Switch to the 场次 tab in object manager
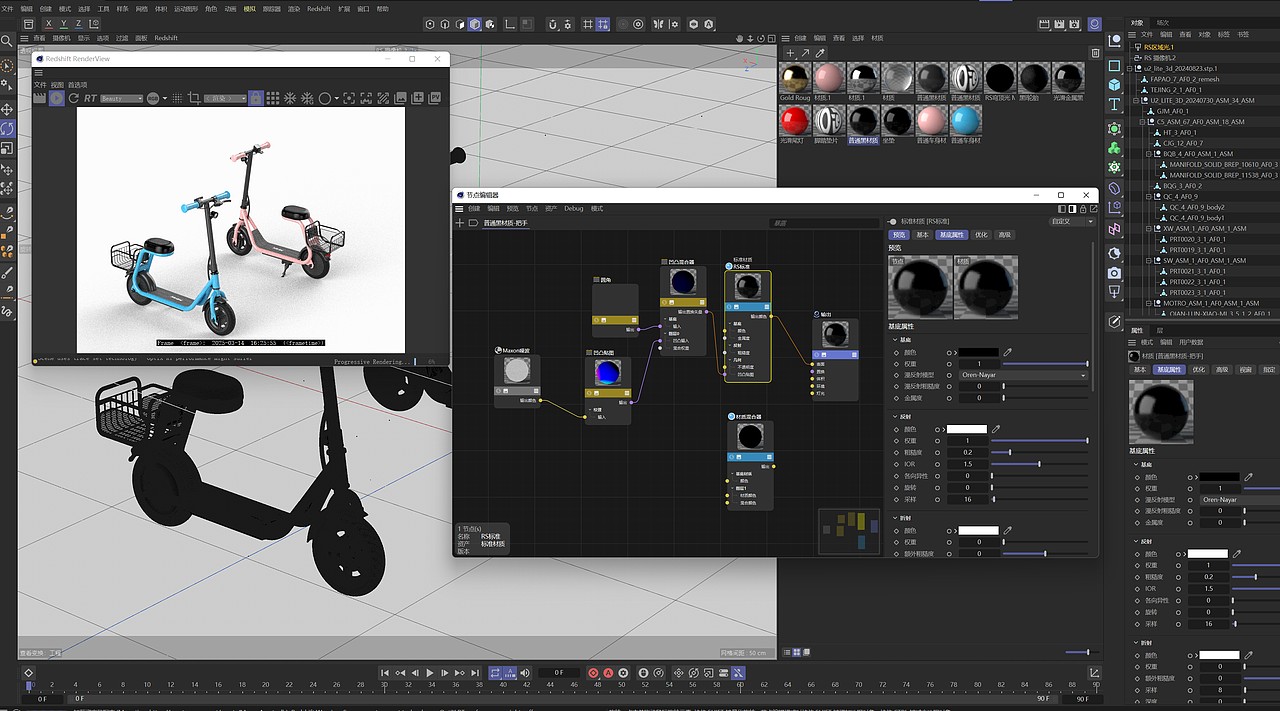Viewport: 1280px width, 711px height. coord(1162,22)
